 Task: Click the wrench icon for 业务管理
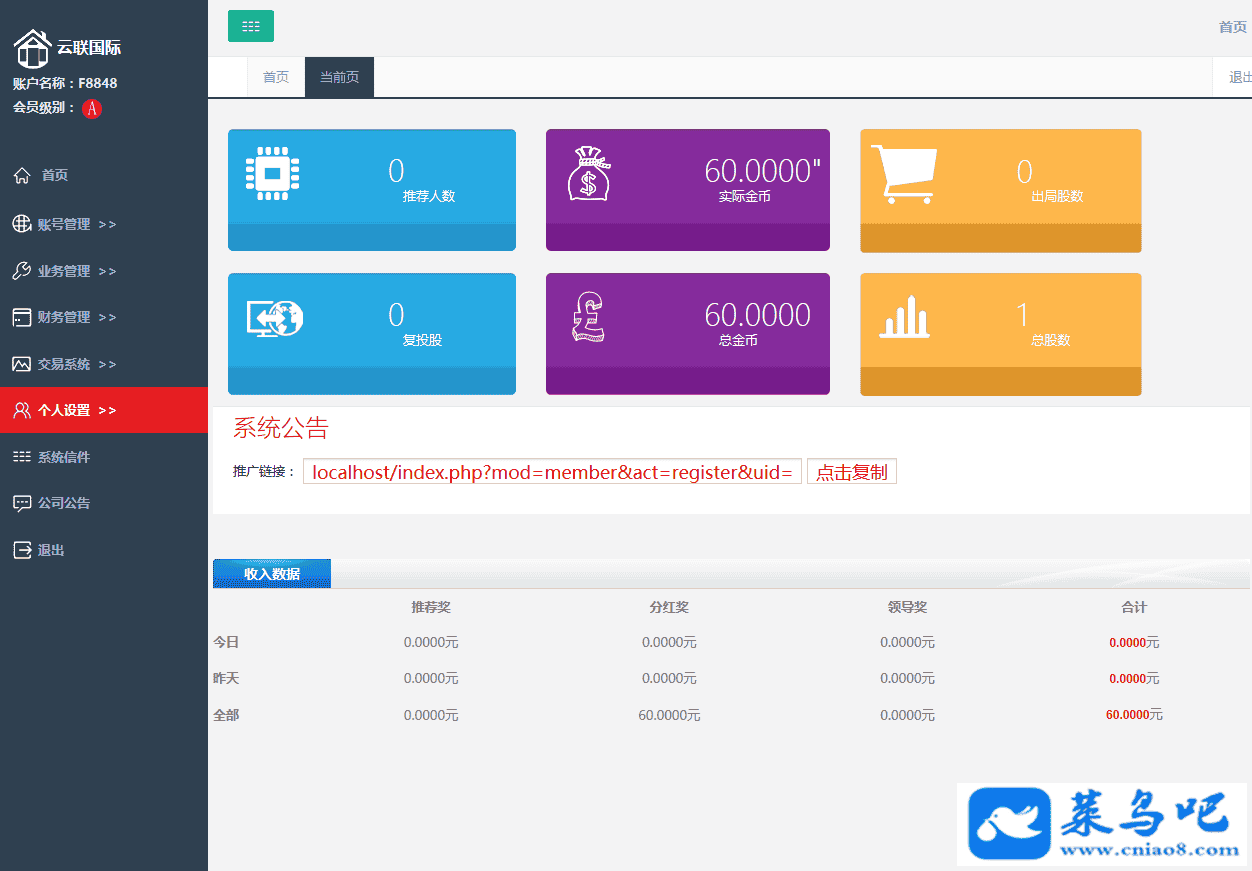tap(21, 271)
